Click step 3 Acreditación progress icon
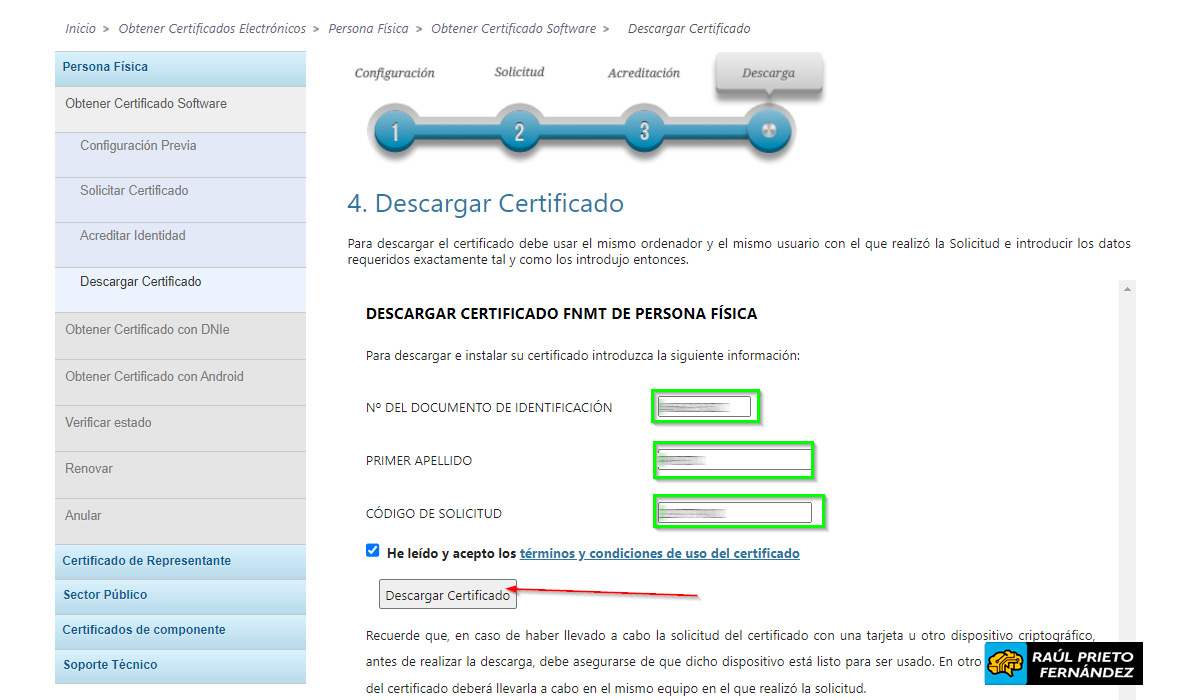 (x=644, y=130)
